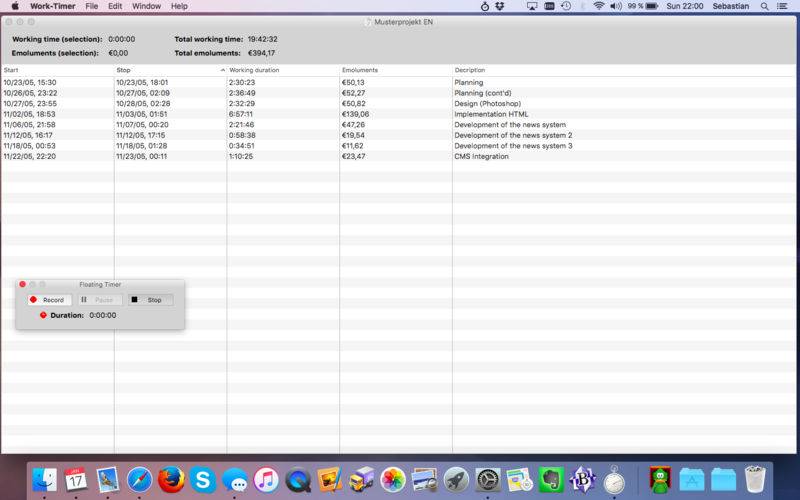Sort by the Emoluments column header

(396, 70)
